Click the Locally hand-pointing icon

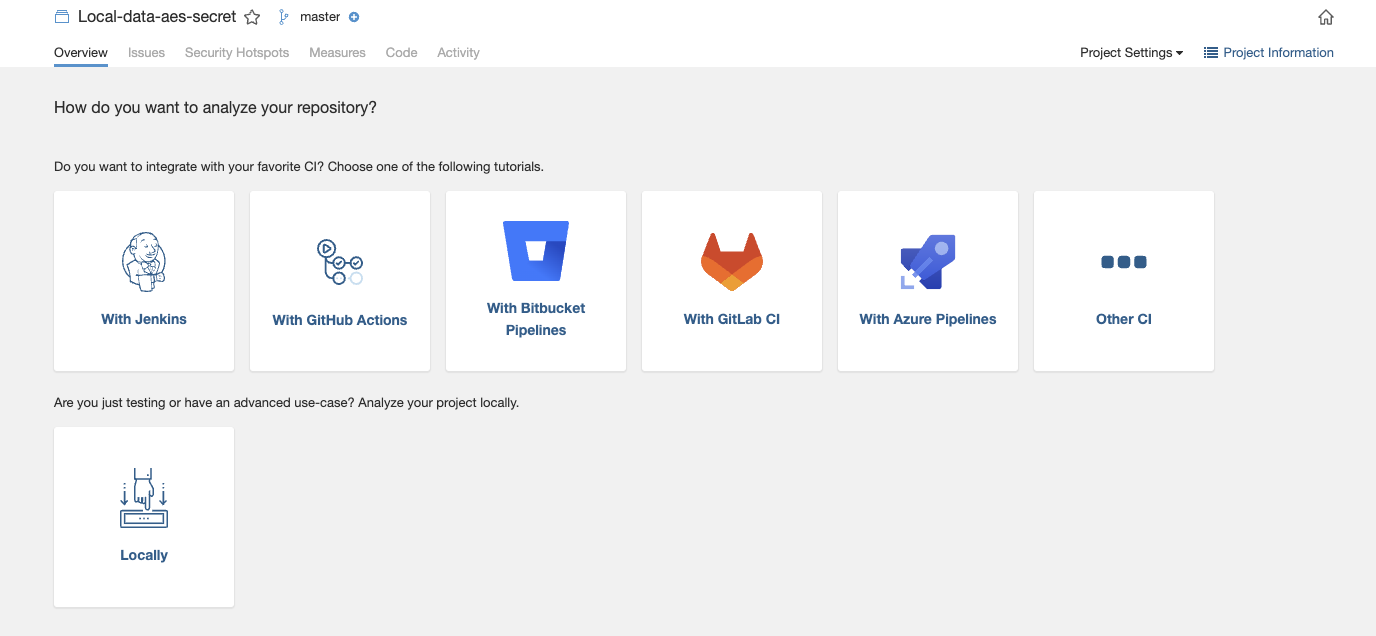click(x=144, y=497)
